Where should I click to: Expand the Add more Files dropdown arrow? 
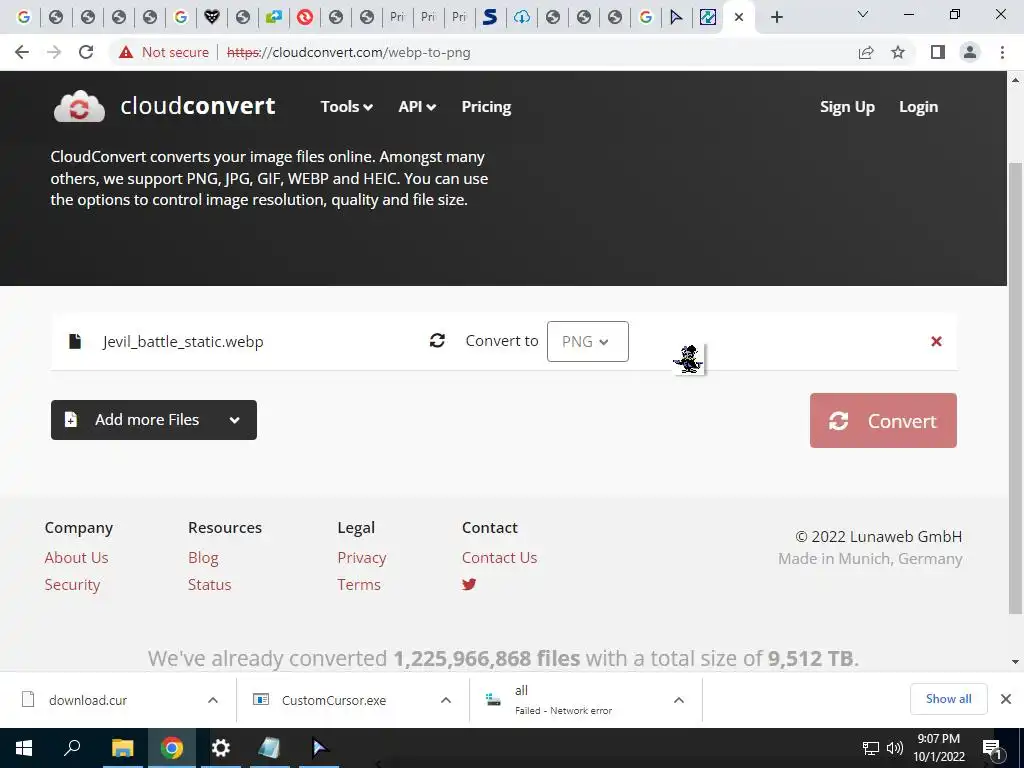pyautogui.click(x=234, y=420)
